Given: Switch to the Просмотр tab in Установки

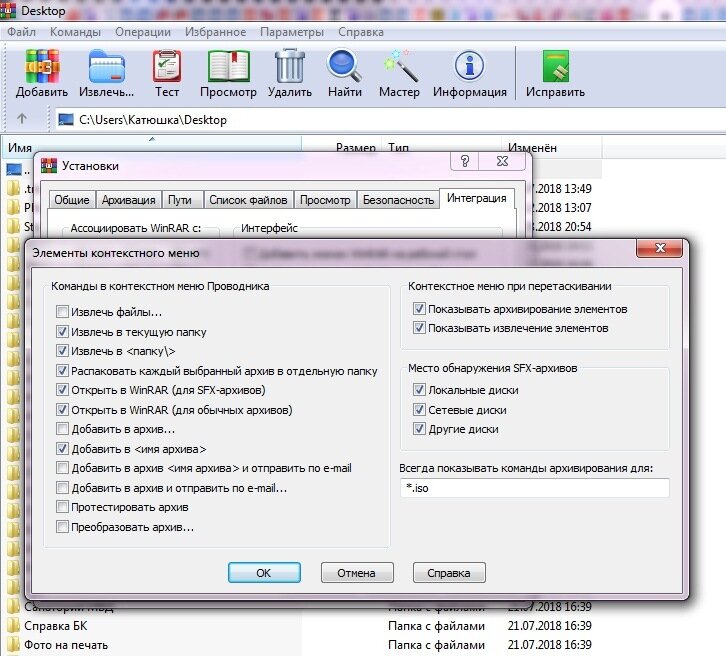Looking at the screenshot, I should 325,200.
